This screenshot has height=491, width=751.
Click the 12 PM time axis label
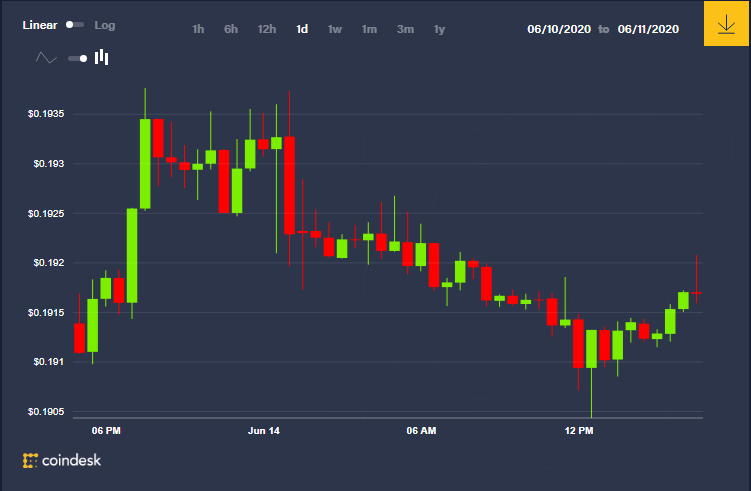tap(579, 431)
